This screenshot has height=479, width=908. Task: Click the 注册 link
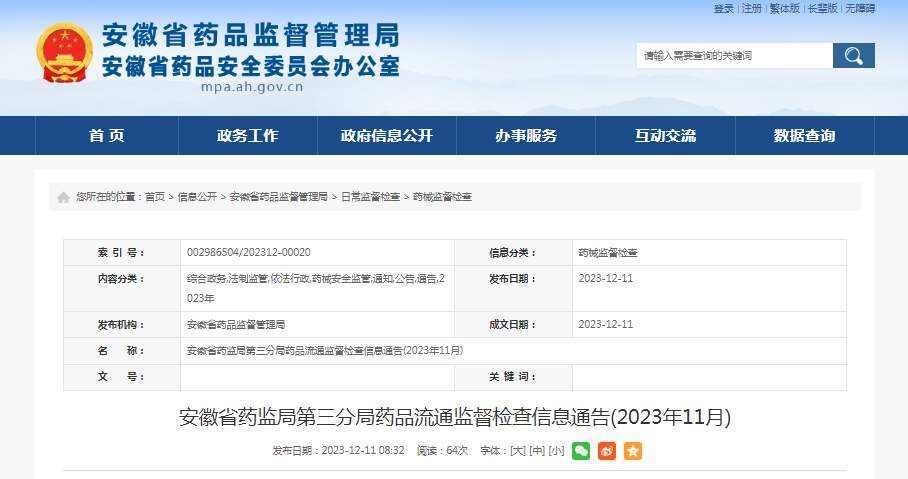click(752, 9)
